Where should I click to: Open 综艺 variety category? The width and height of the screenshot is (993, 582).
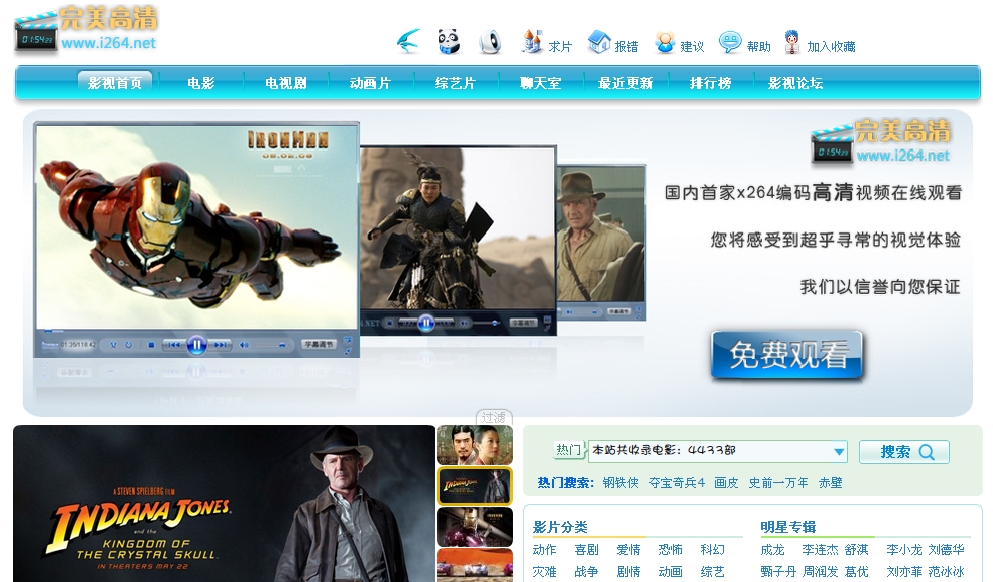point(712,572)
